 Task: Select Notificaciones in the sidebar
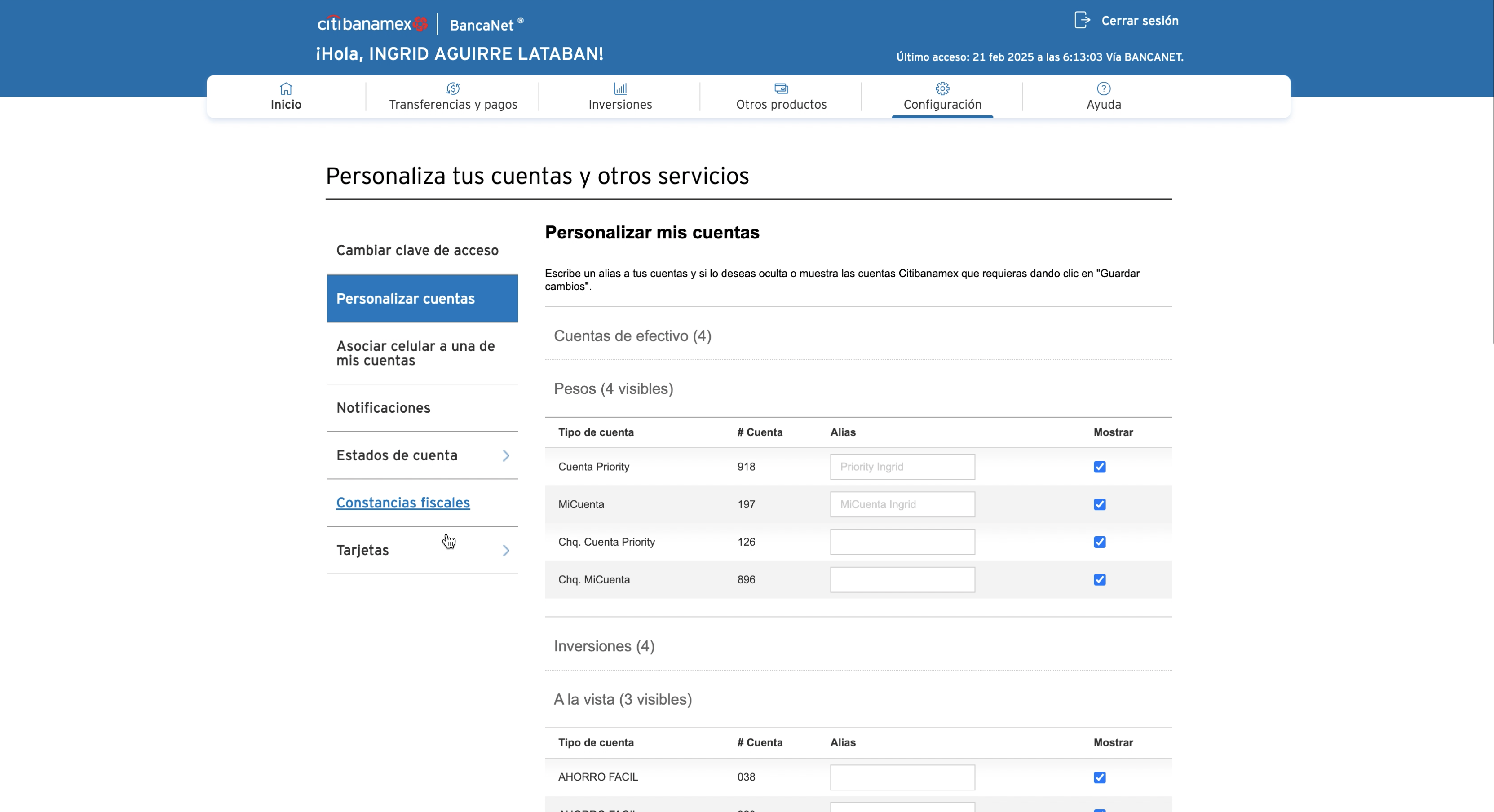(383, 408)
